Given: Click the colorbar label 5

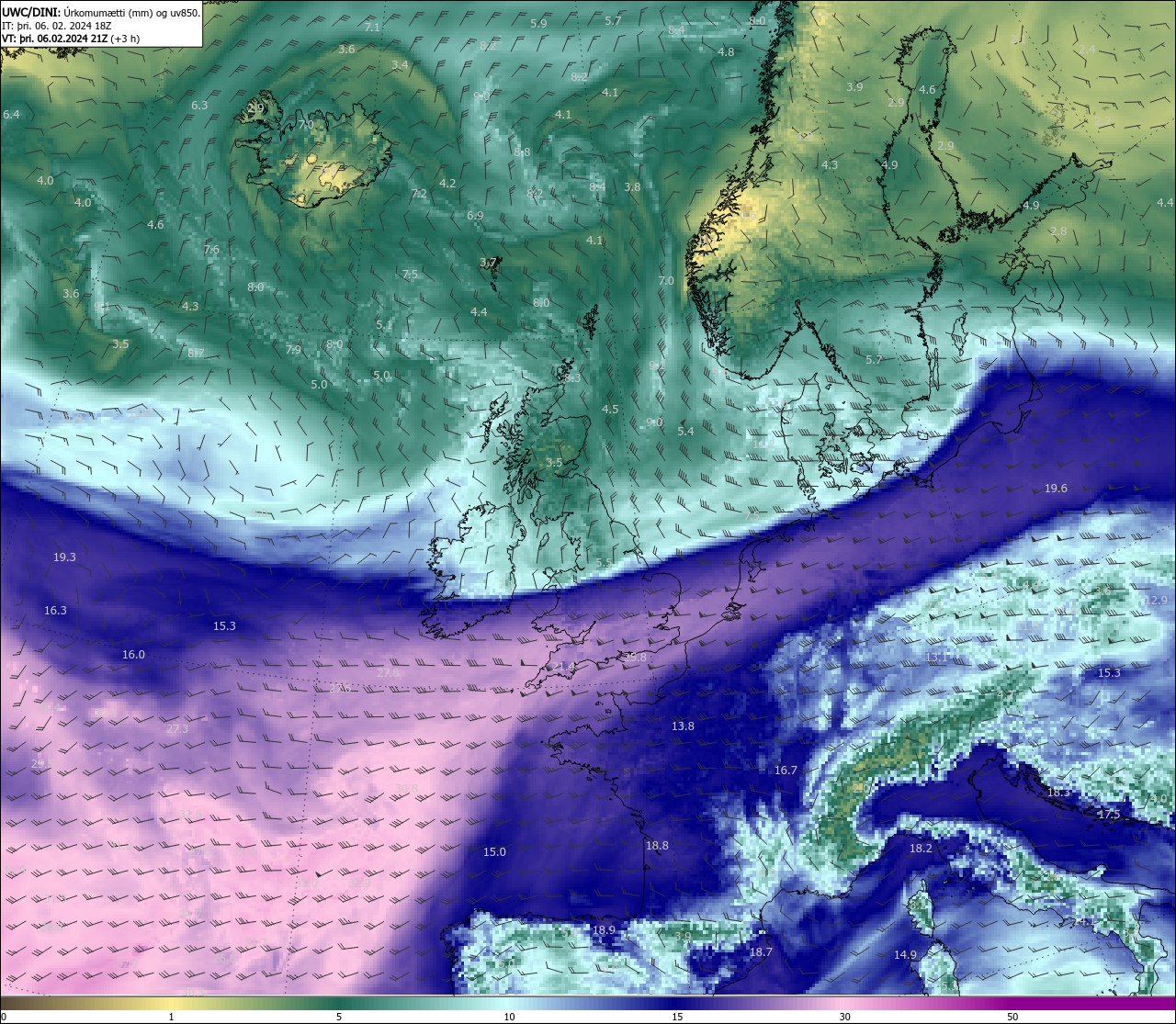Looking at the screenshot, I should 339,1017.
